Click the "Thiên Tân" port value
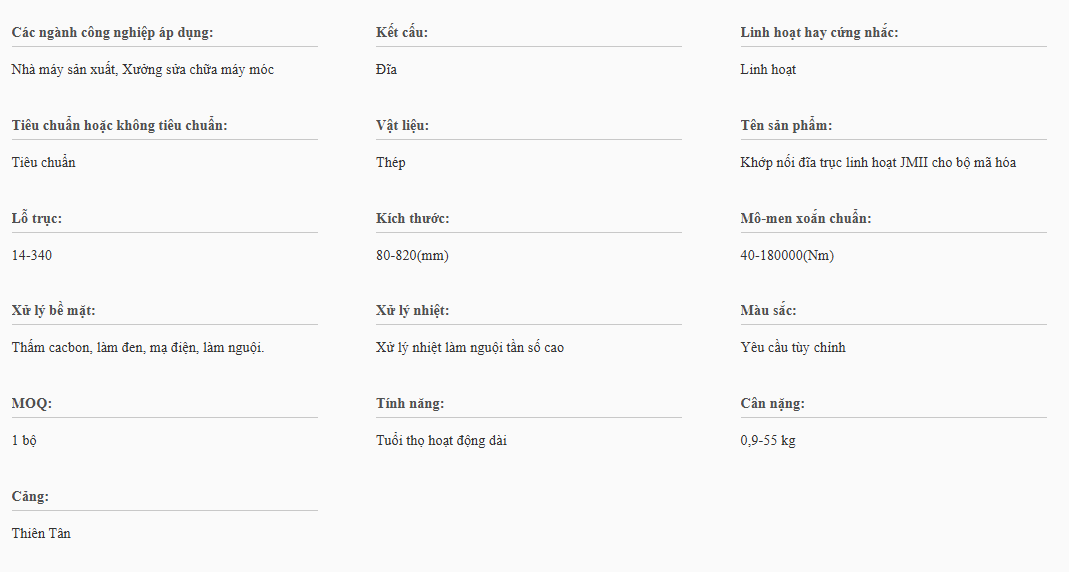The width and height of the screenshot is (1069, 572). click(x=41, y=533)
